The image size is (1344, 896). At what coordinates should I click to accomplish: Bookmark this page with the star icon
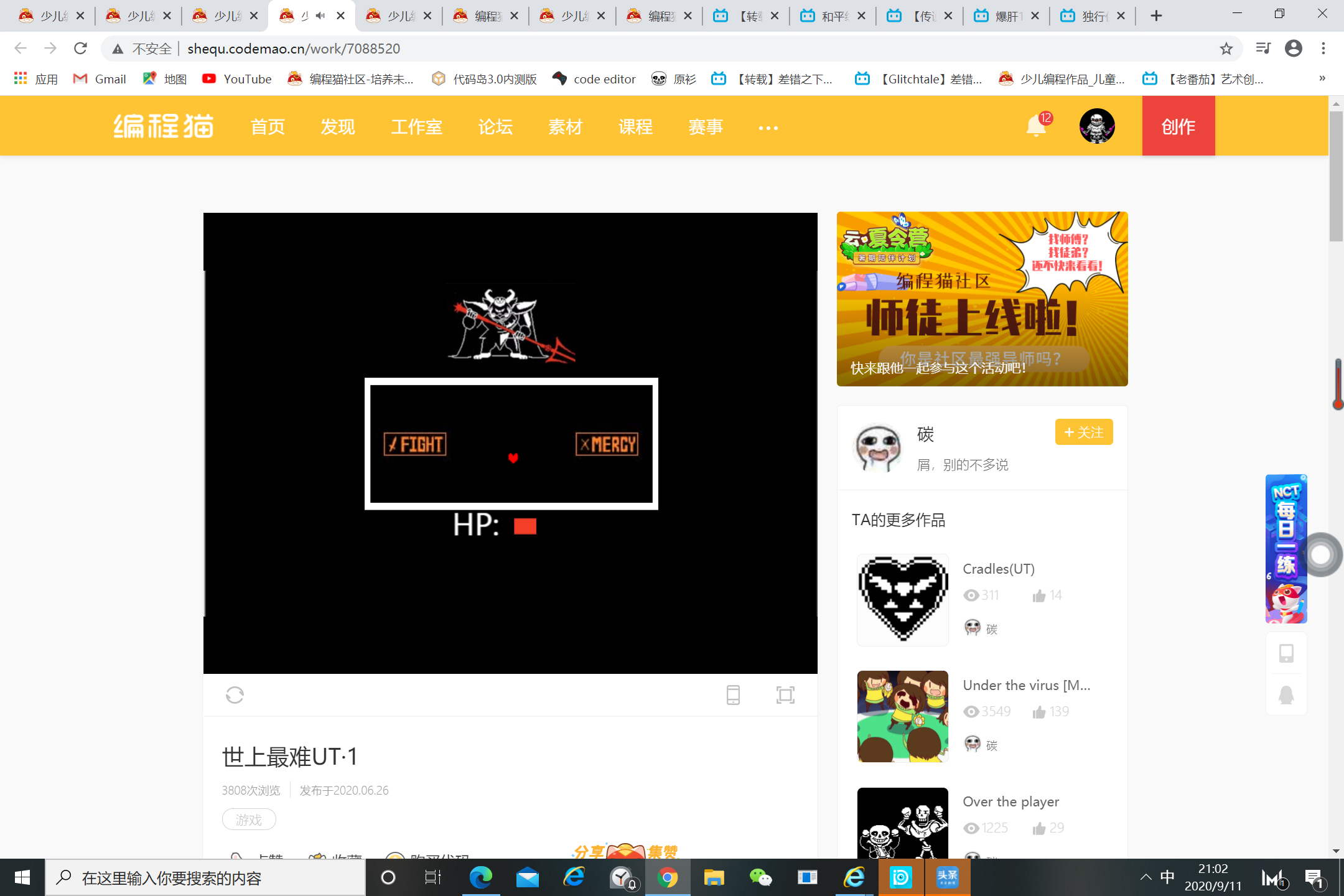[1226, 49]
